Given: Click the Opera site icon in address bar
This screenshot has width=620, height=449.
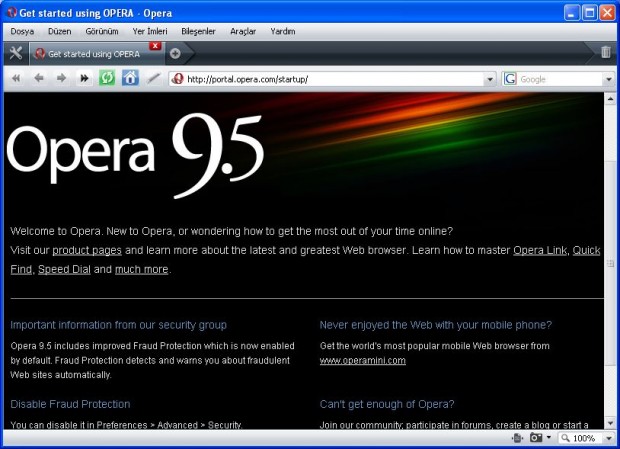Looking at the screenshot, I should coord(178,79).
